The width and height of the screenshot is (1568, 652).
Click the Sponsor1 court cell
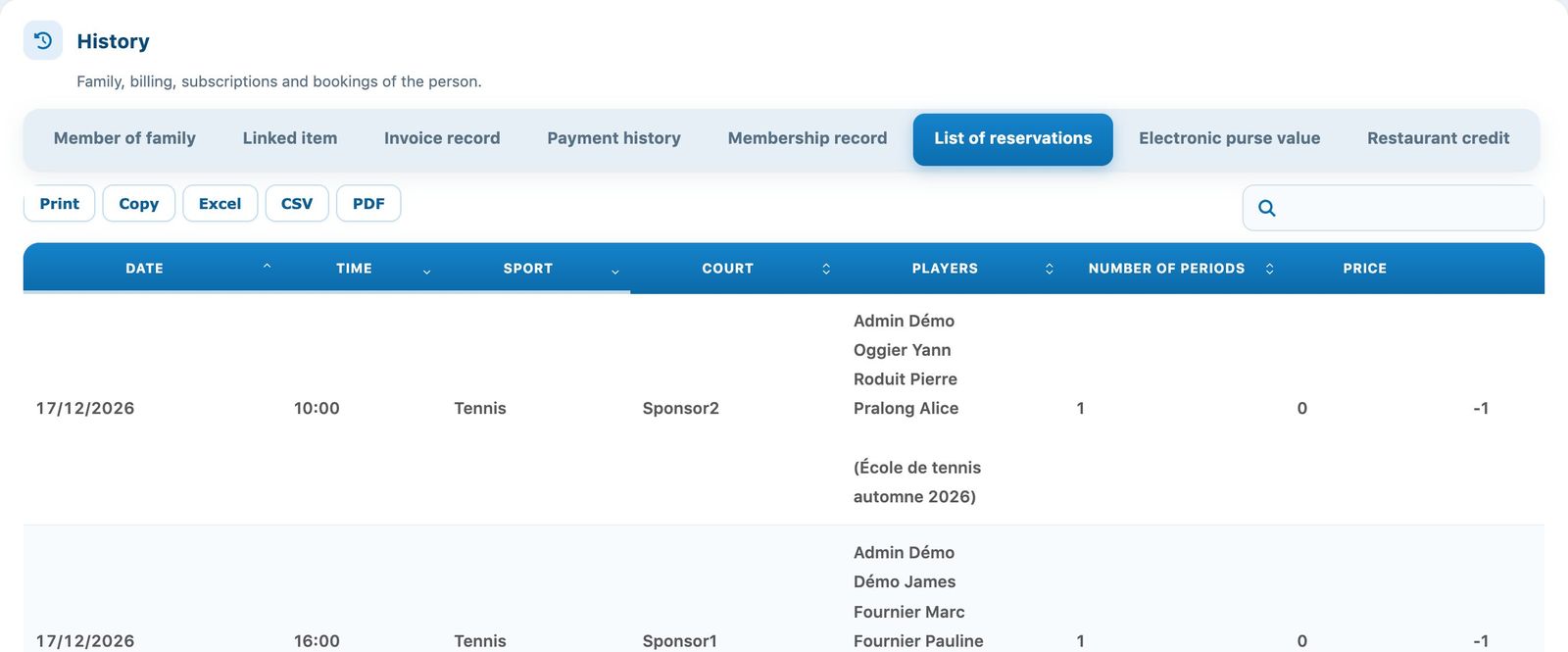click(679, 640)
